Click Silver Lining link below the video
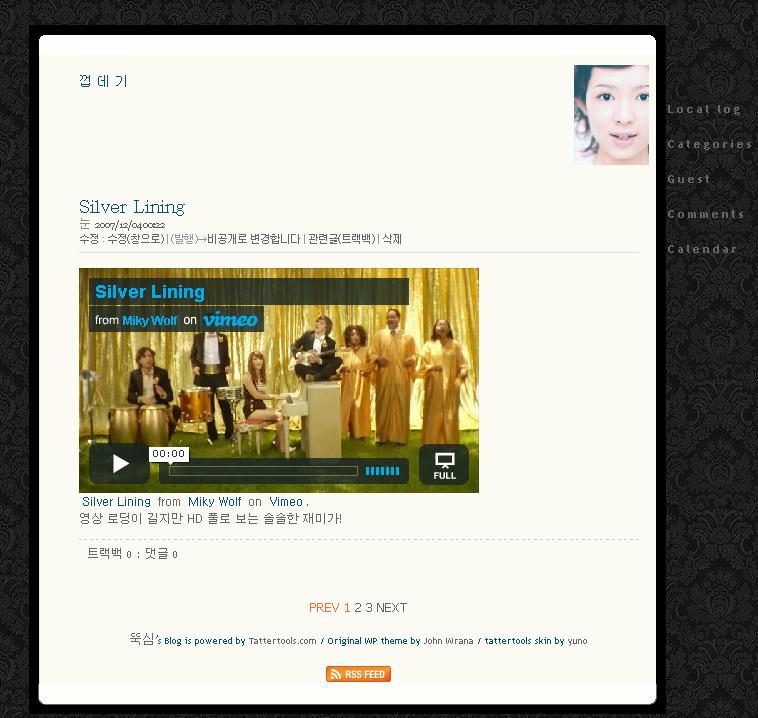758x718 pixels. click(117, 502)
